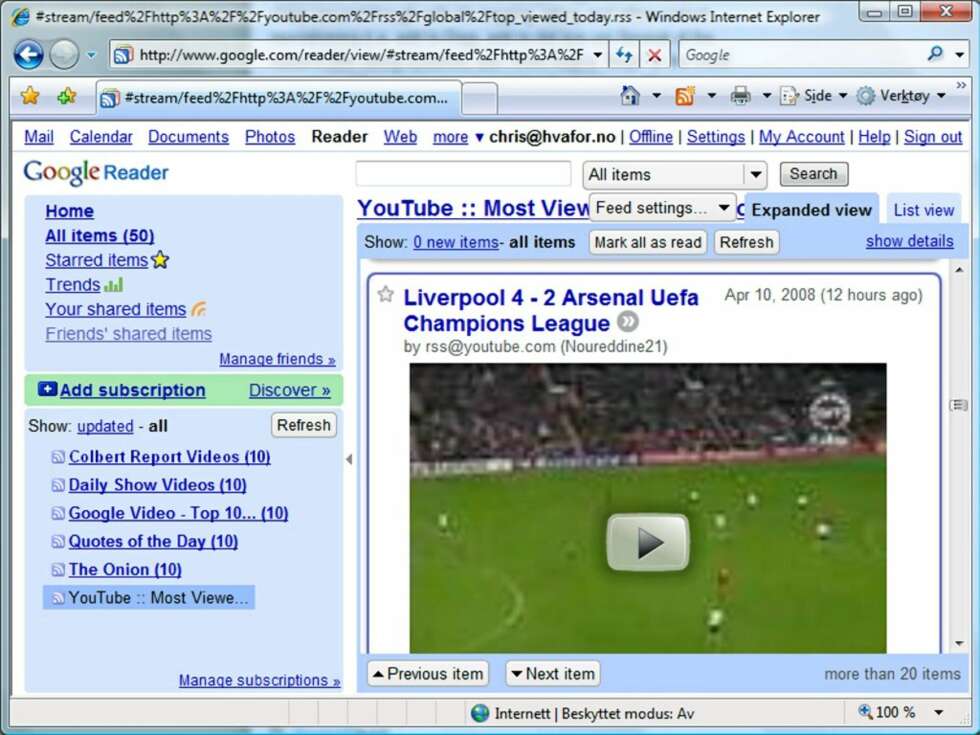
Task: Switch to List view tab
Action: [924, 209]
